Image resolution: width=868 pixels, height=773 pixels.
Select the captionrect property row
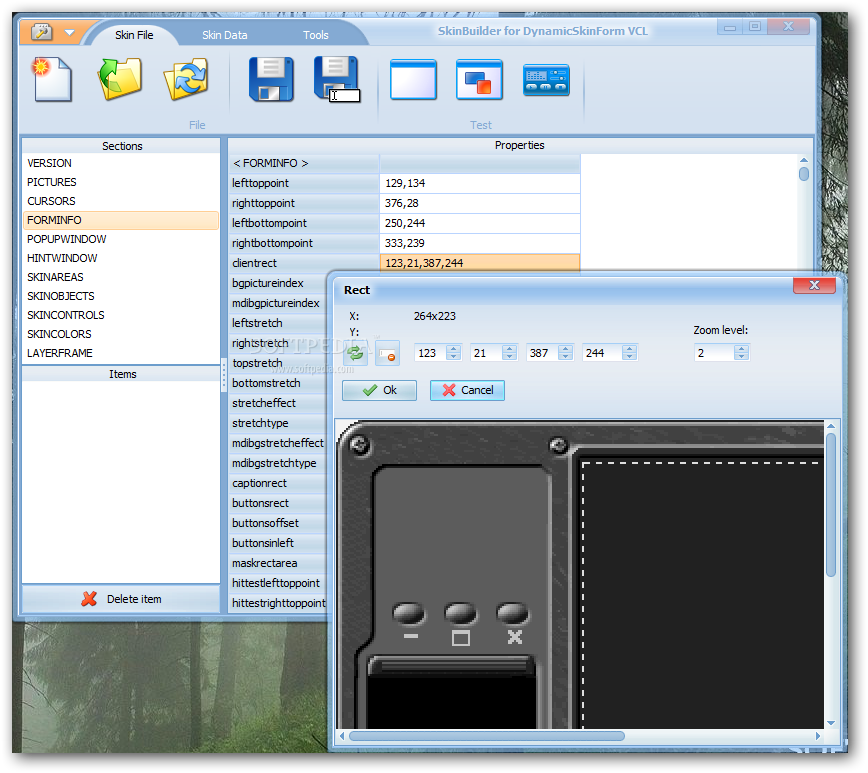[278, 483]
